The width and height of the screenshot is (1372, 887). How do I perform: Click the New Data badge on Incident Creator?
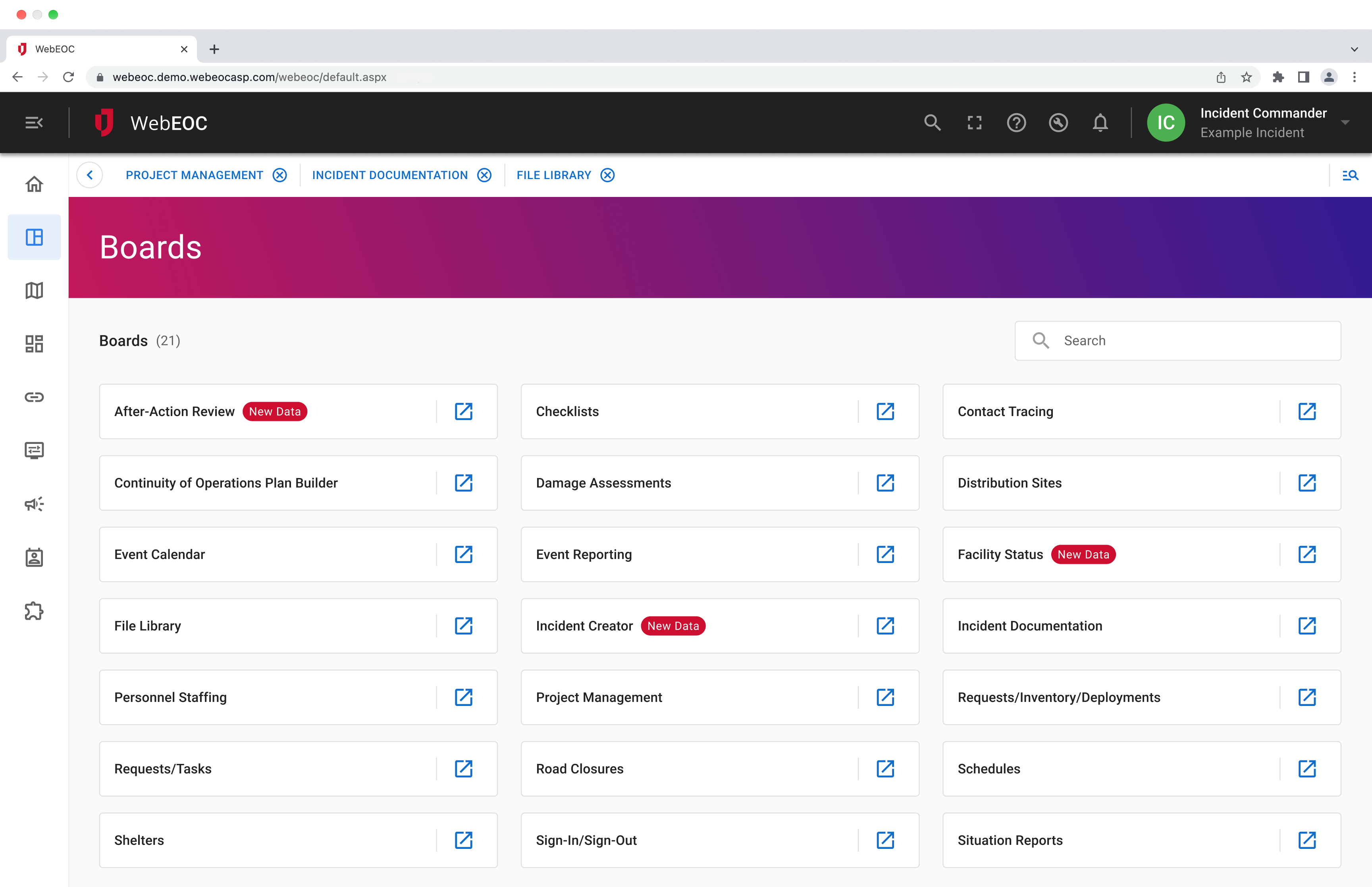673,625
